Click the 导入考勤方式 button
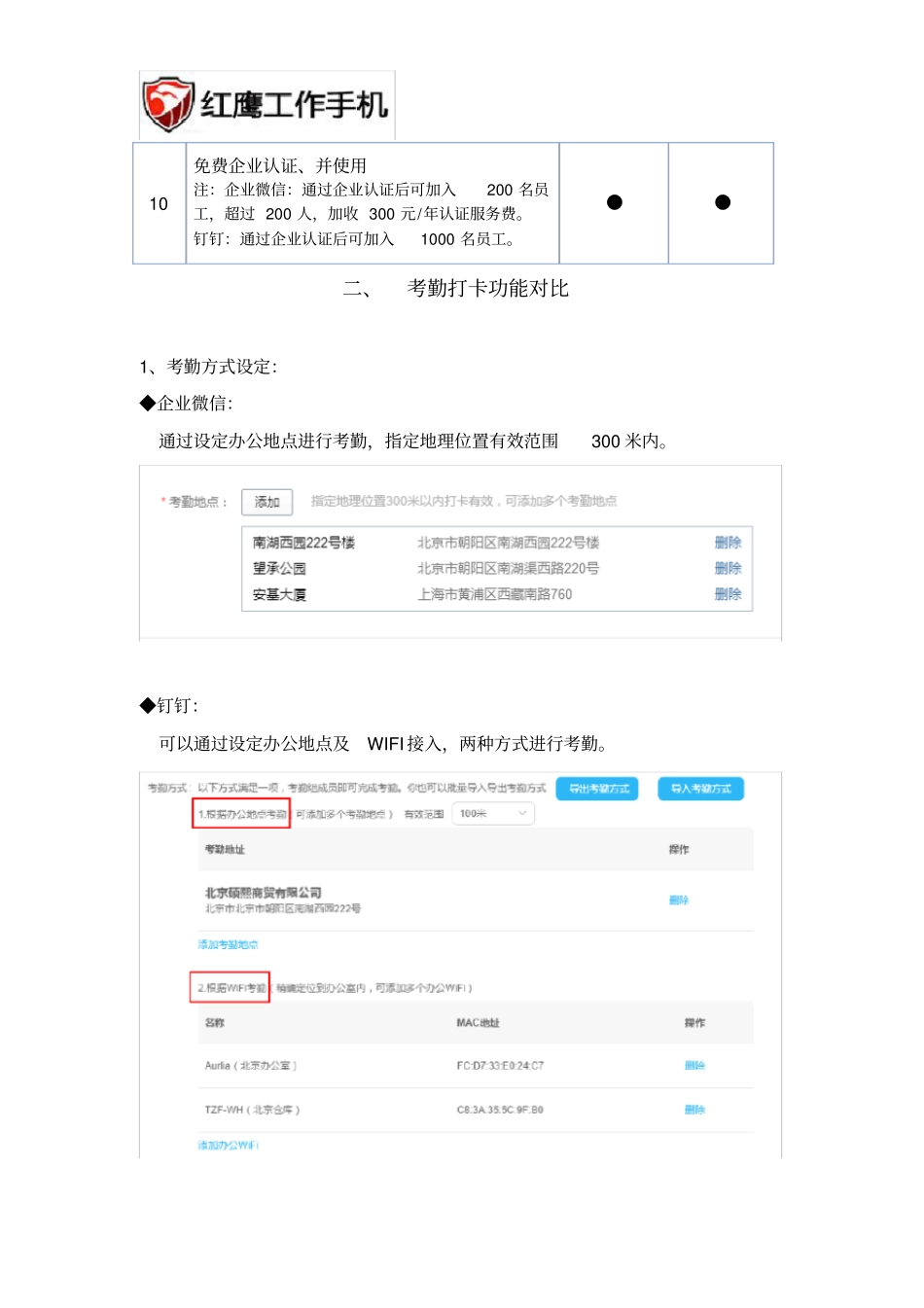The image size is (924, 1308). tap(700, 789)
